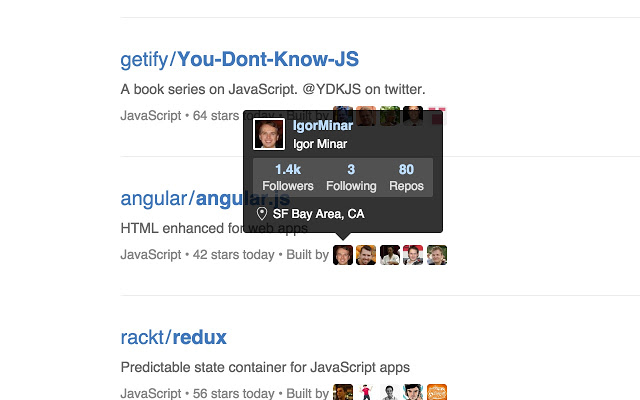Click third contributor avatar in angular.js row
Image resolution: width=640 pixels, height=400 pixels.
[x=390, y=255]
